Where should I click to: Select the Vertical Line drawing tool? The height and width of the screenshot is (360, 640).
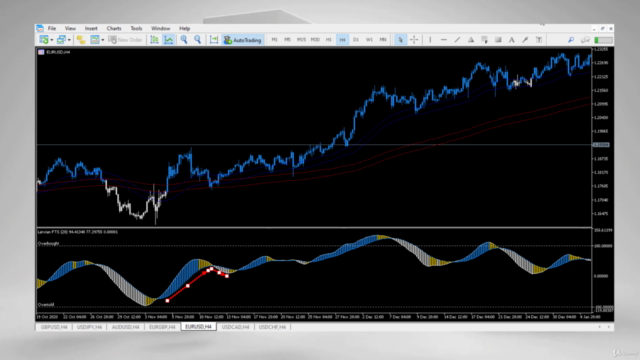coord(430,40)
